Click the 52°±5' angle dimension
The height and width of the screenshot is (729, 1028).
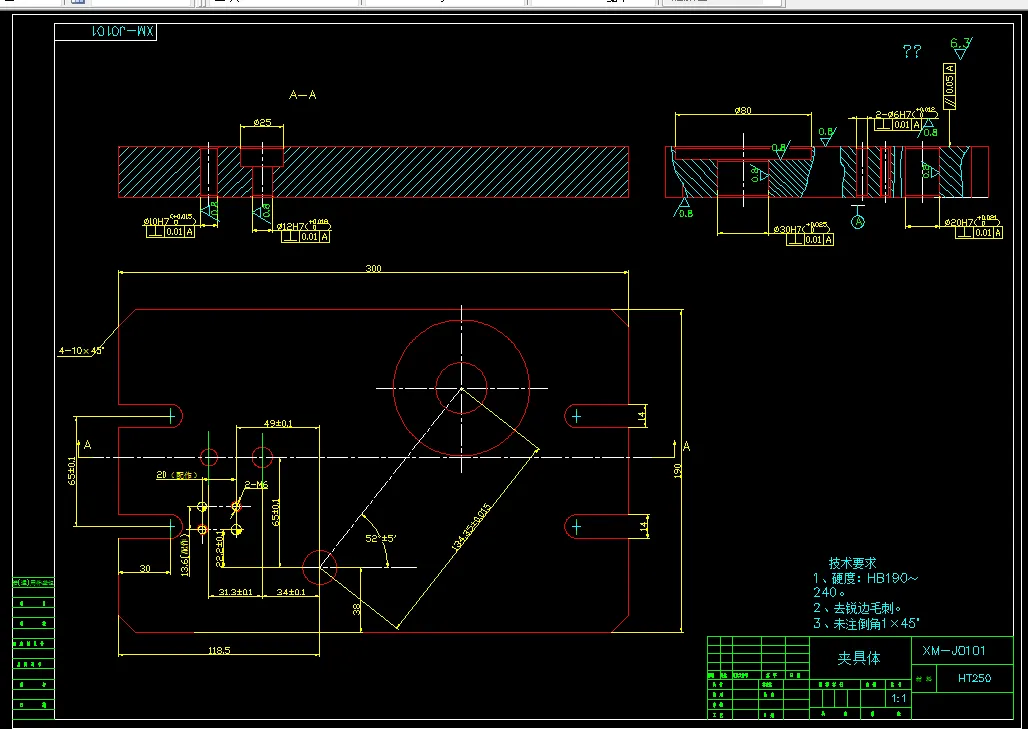click(x=381, y=538)
